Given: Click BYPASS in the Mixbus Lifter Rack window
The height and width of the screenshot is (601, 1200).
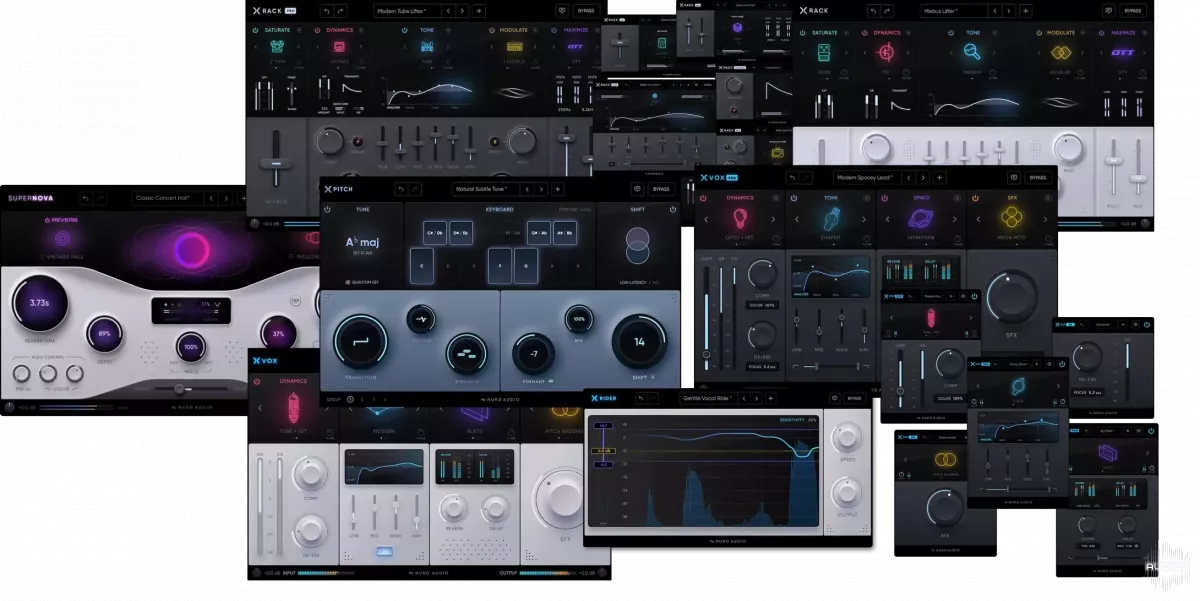Looking at the screenshot, I should [1132, 11].
